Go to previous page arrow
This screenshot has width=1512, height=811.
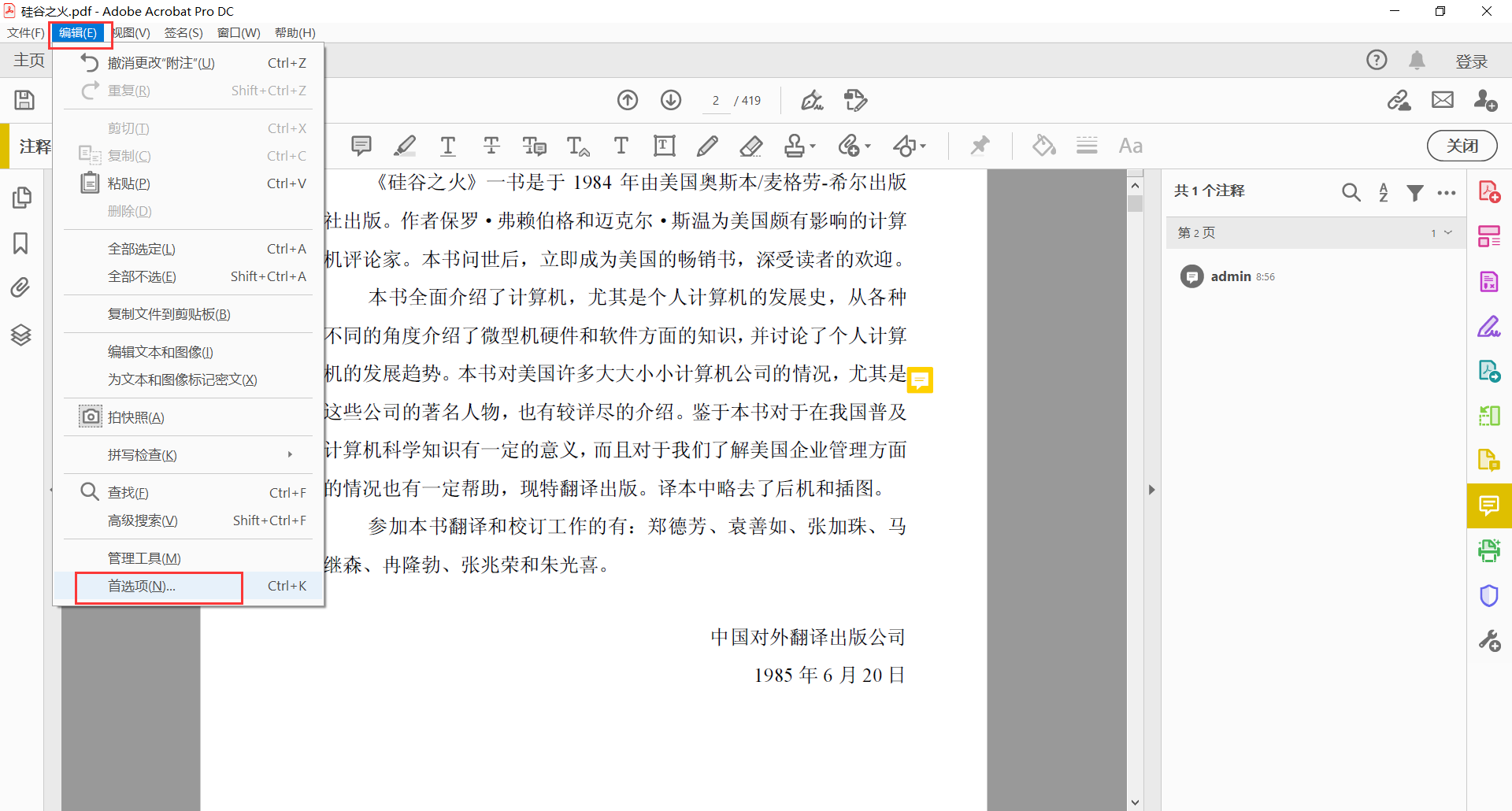click(628, 100)
